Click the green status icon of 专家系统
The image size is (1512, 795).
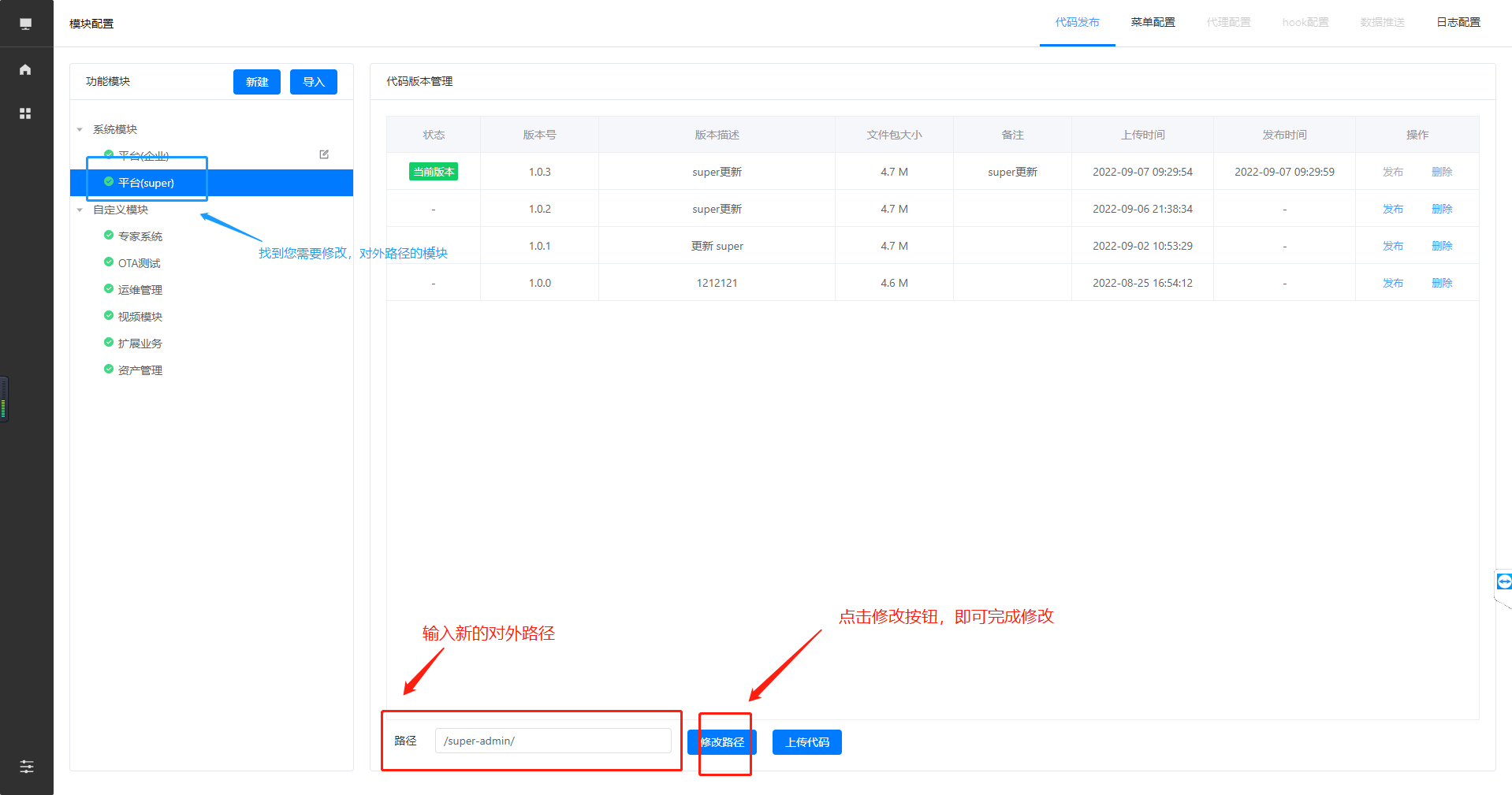pos(109,235)
